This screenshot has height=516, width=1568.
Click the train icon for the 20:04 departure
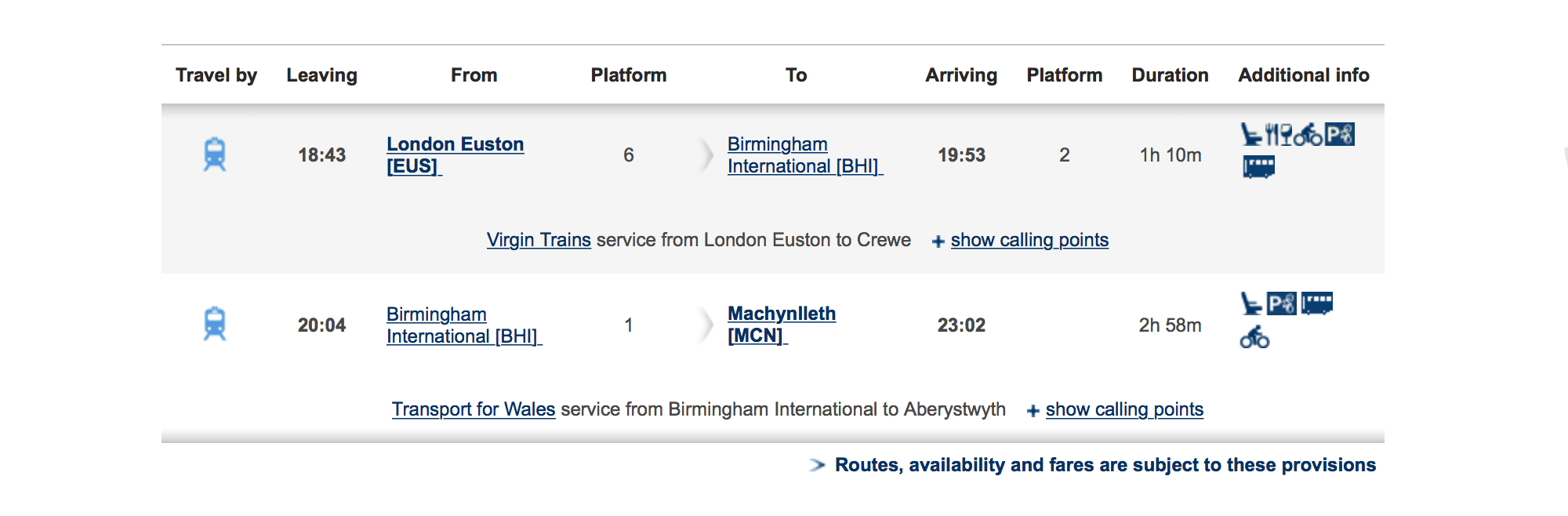[x=215, y=324]
